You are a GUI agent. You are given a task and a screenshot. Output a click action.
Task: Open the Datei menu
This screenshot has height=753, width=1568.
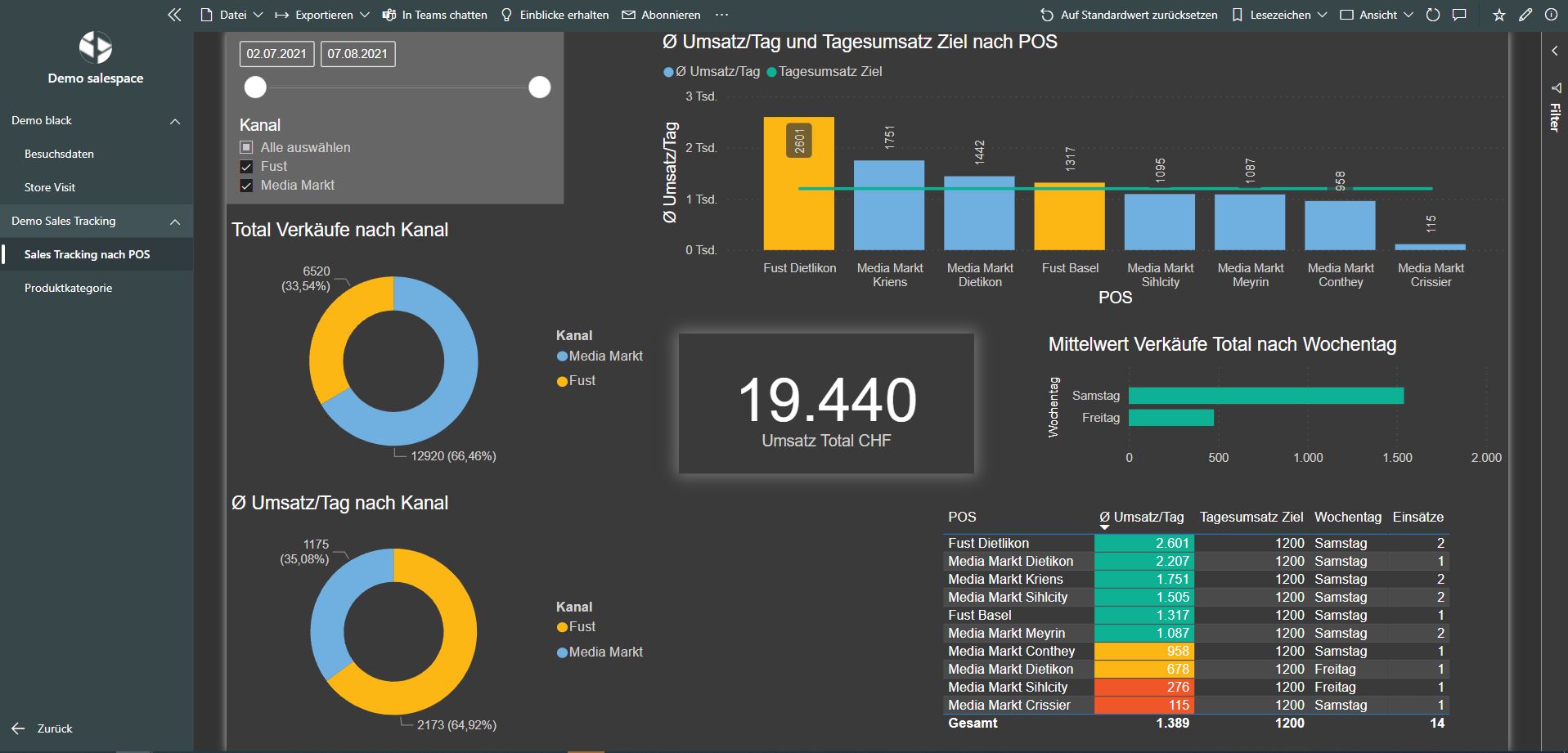[x=231, y=15]
